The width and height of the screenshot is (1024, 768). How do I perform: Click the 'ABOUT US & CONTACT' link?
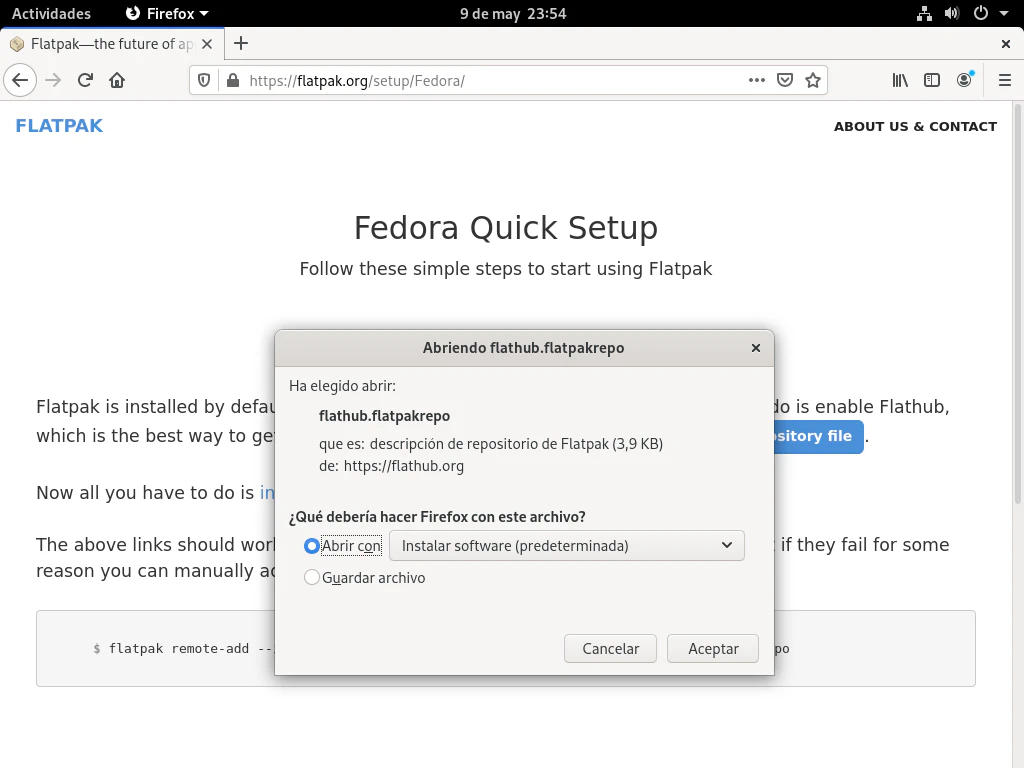[915, 126]
